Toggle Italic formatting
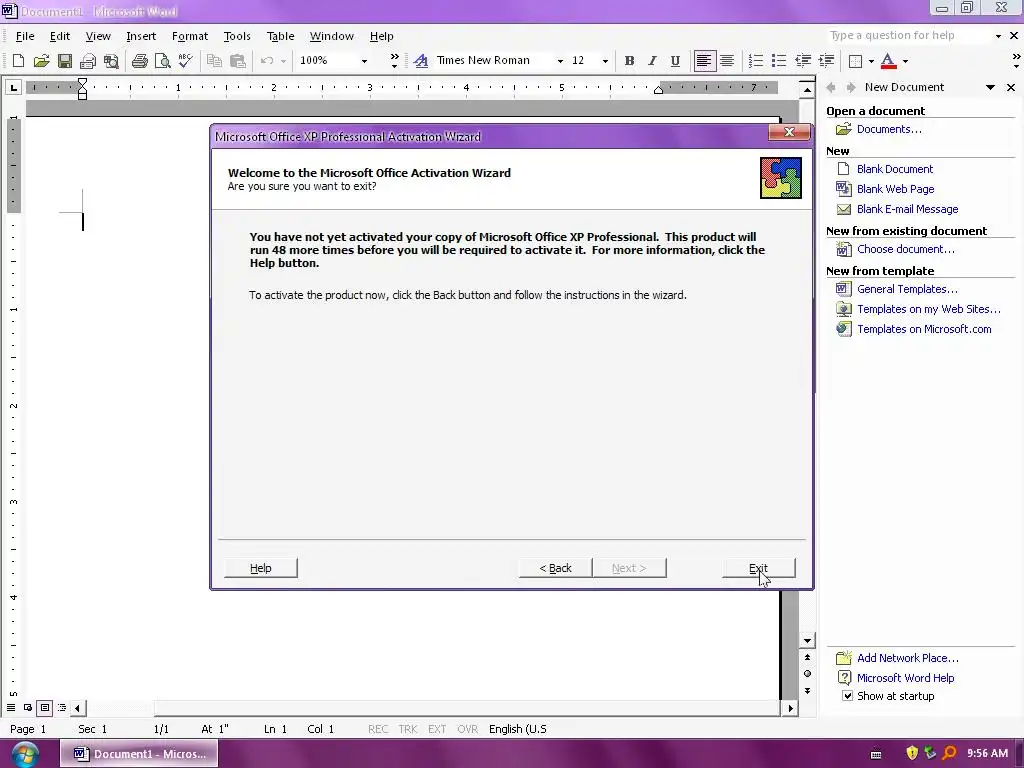The image size is (1024, 768). 652,61
